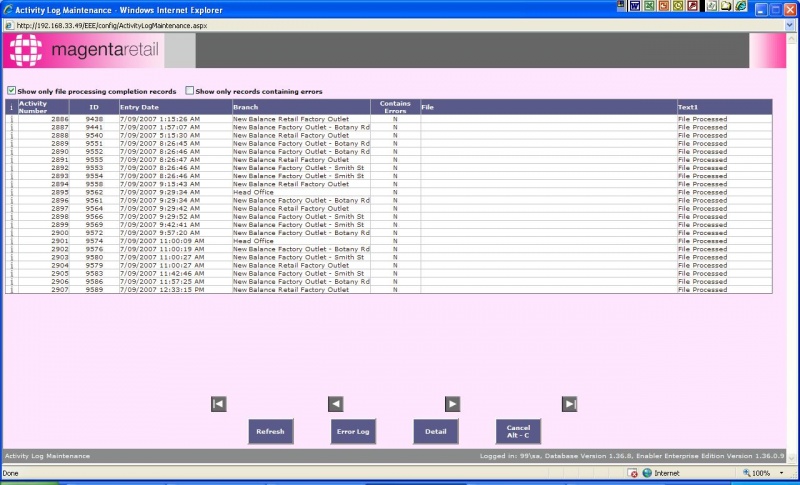Image resolution: width=800 pixels, height=485 pixels.
Task: Click the File column header
Action: tap(548, 107)
